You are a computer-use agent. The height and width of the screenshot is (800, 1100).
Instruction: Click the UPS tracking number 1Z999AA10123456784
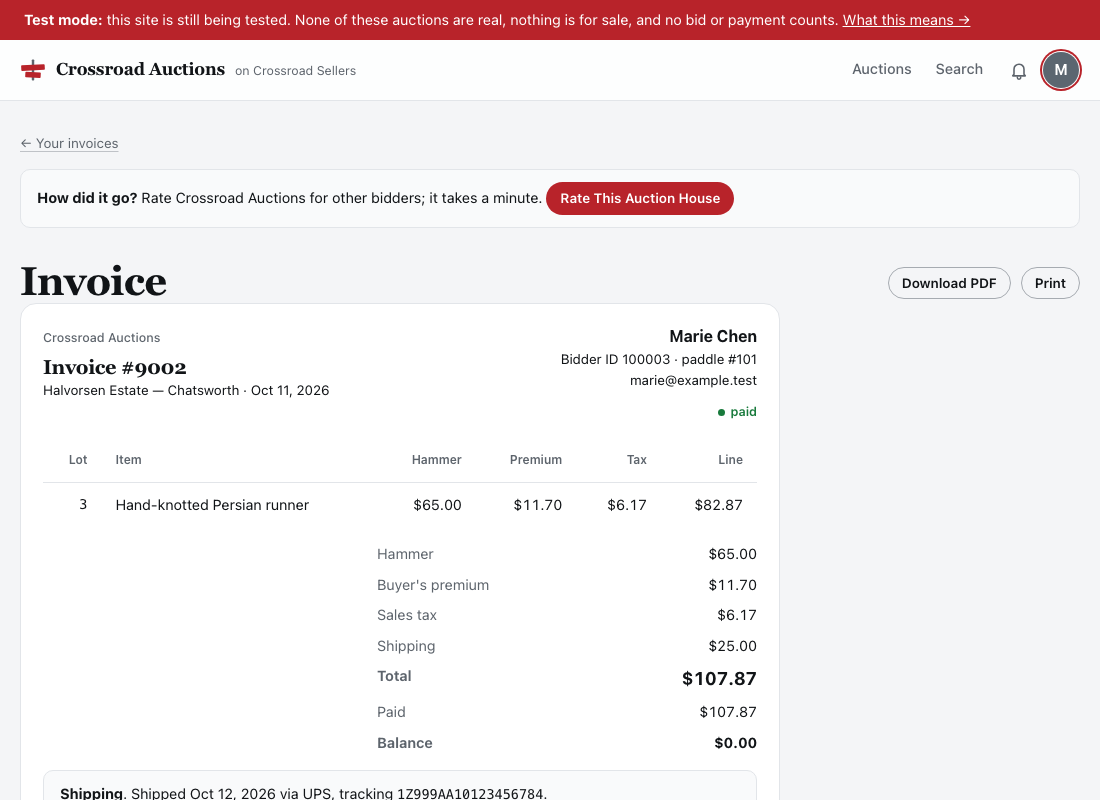[x=470, y=794]
